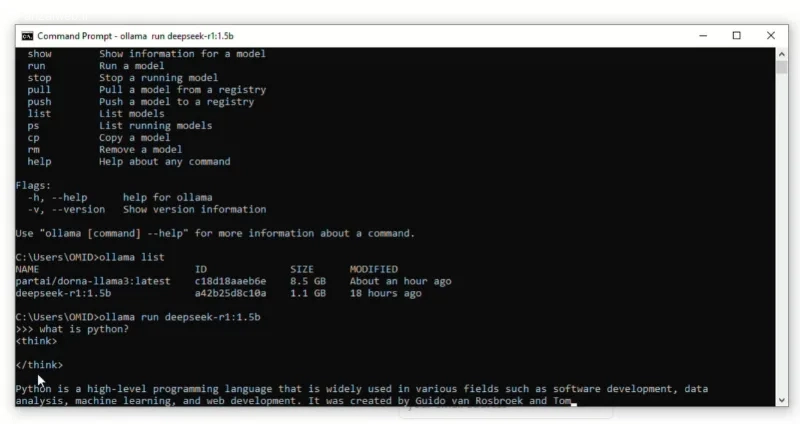This screenshot has height=424, width=800.
Task: Click the 'partai/dorna-llama3:latest' model name
Action: tap(93, 281)
